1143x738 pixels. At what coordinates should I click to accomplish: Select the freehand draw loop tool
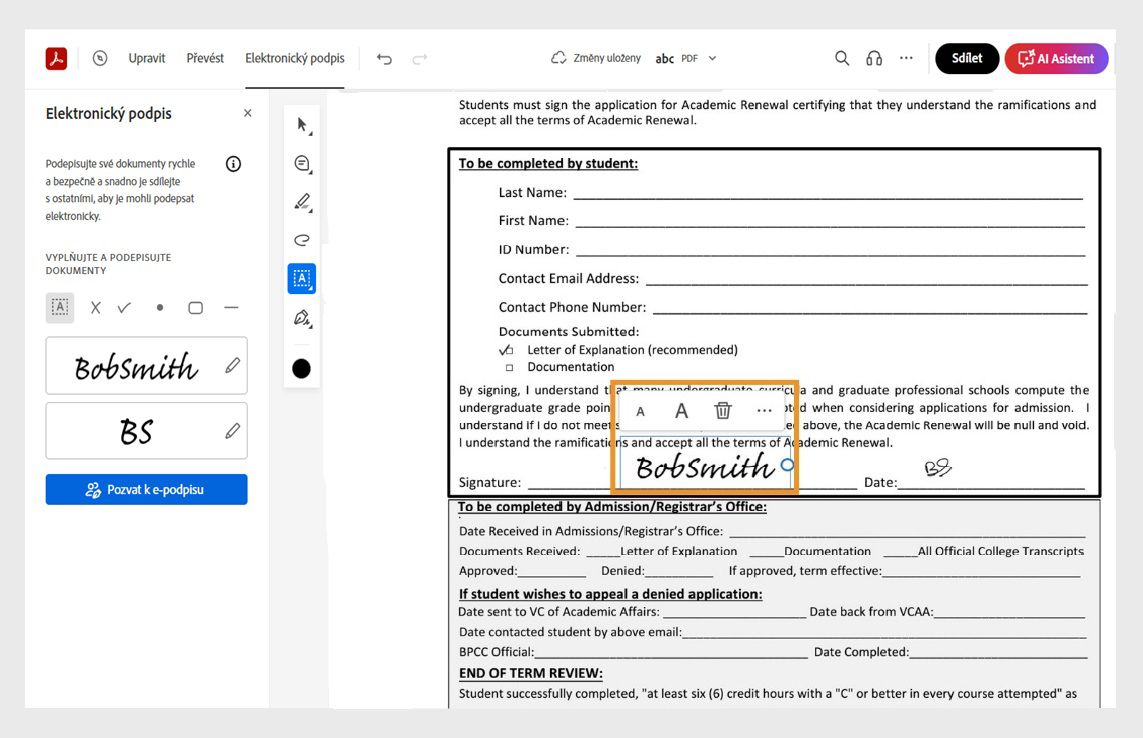(302, 240)
